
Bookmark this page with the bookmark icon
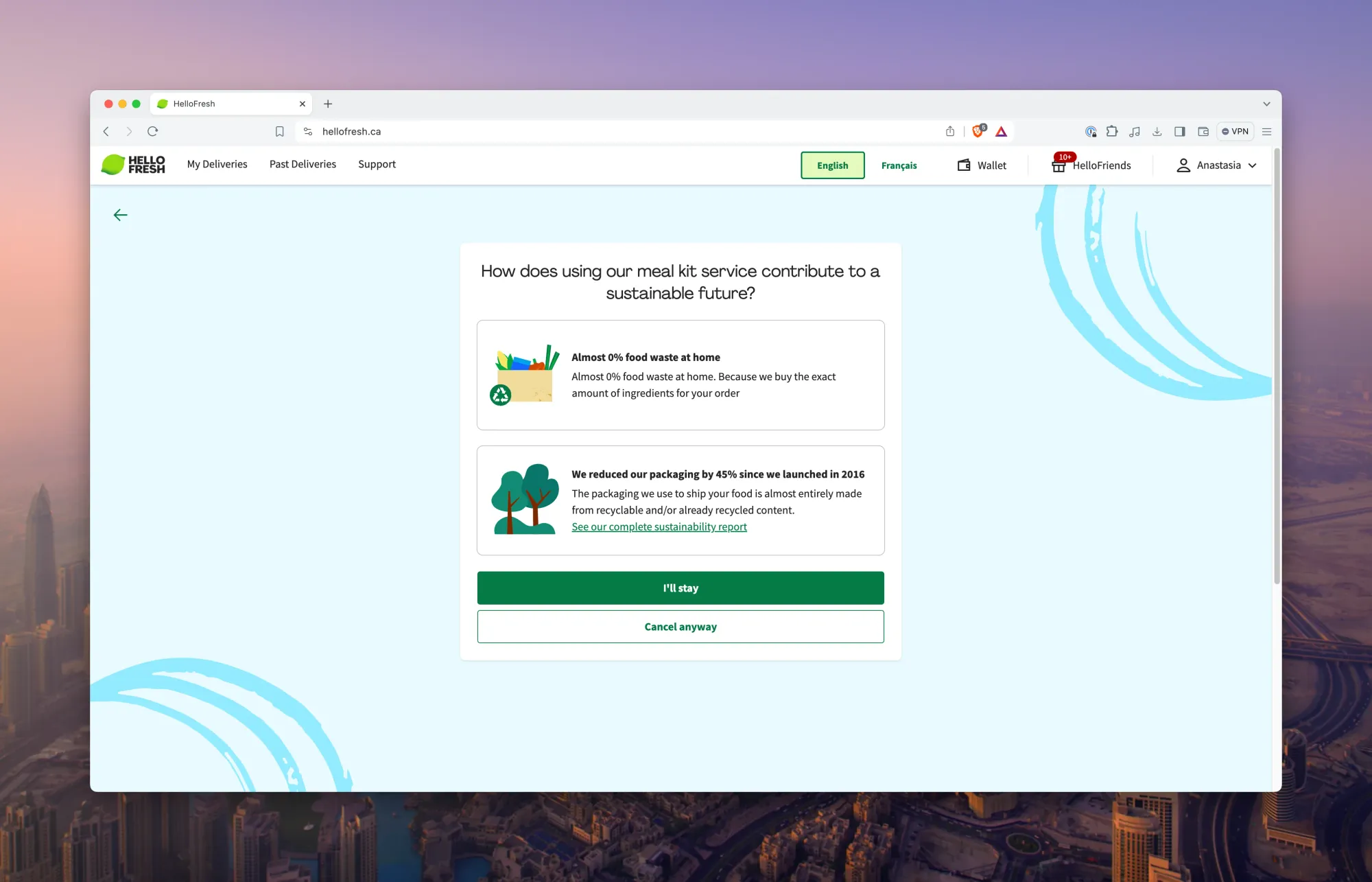click(279, 131)
